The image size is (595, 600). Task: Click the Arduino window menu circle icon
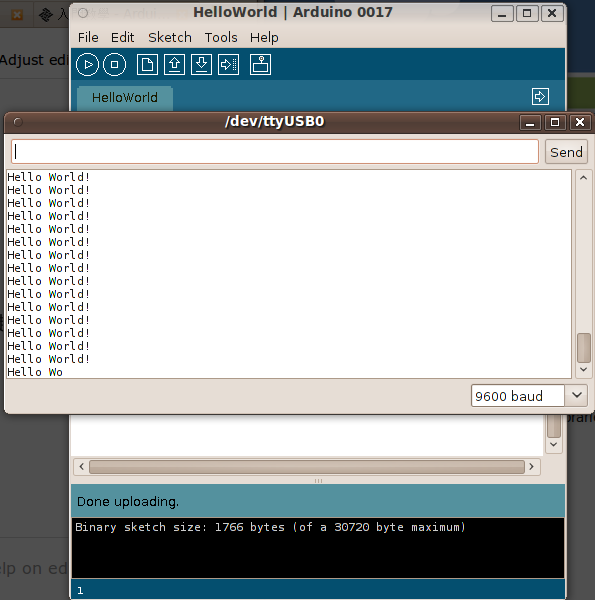pos(83,13)
